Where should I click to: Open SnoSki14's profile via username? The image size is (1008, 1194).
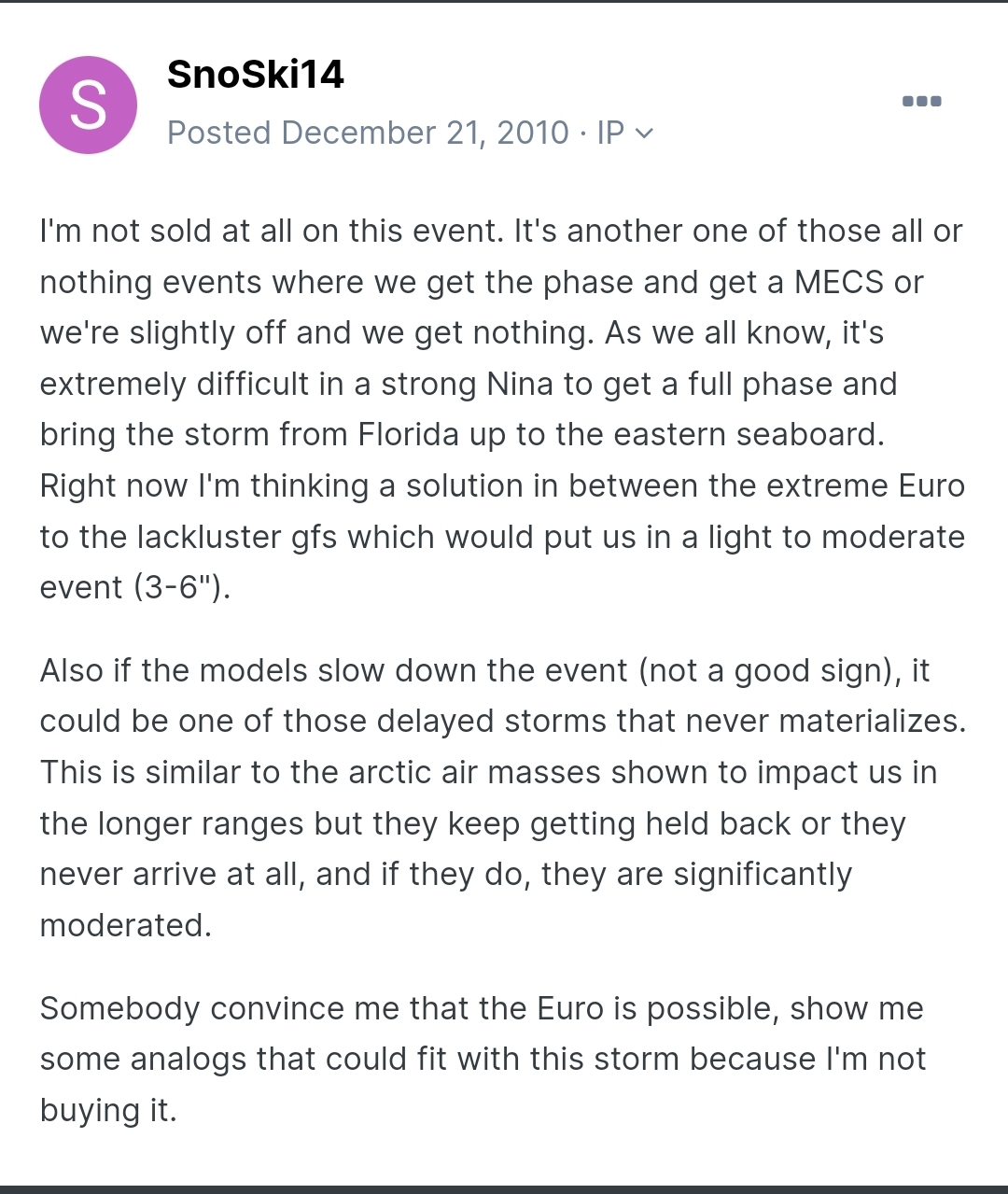point(256,74)
